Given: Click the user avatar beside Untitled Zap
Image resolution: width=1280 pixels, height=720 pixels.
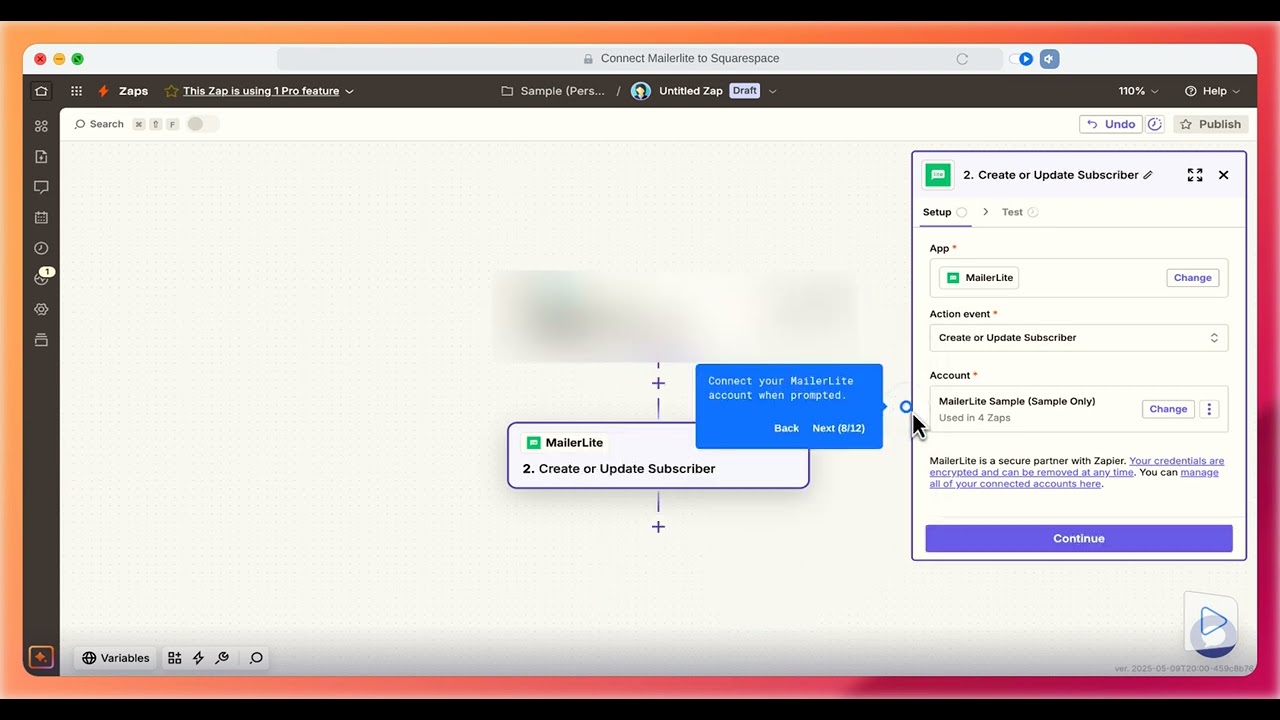Looking at the screenshot, I should pos(641,91).
